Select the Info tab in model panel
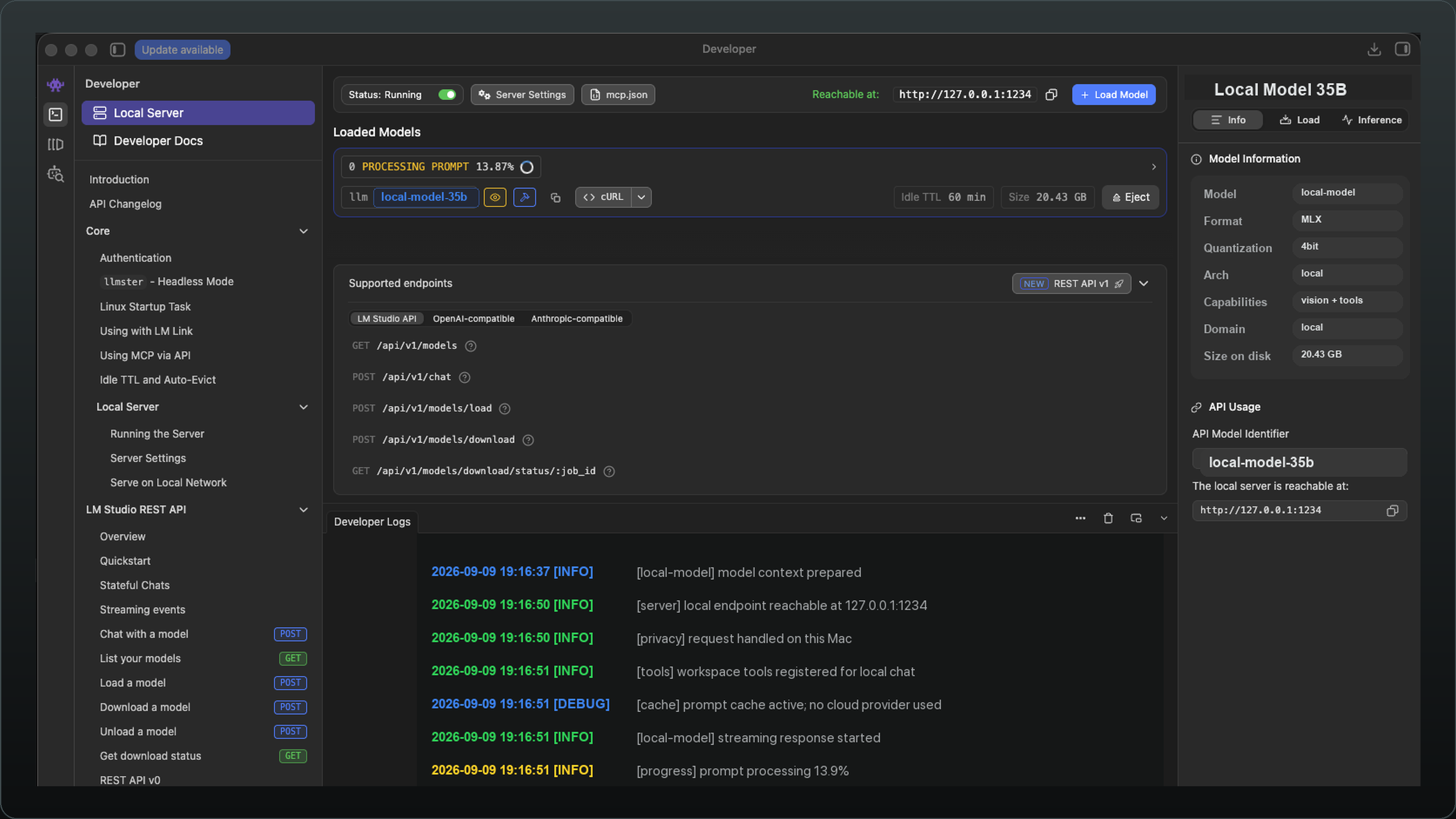The image size is (1456, 819). pos(1228,120)
